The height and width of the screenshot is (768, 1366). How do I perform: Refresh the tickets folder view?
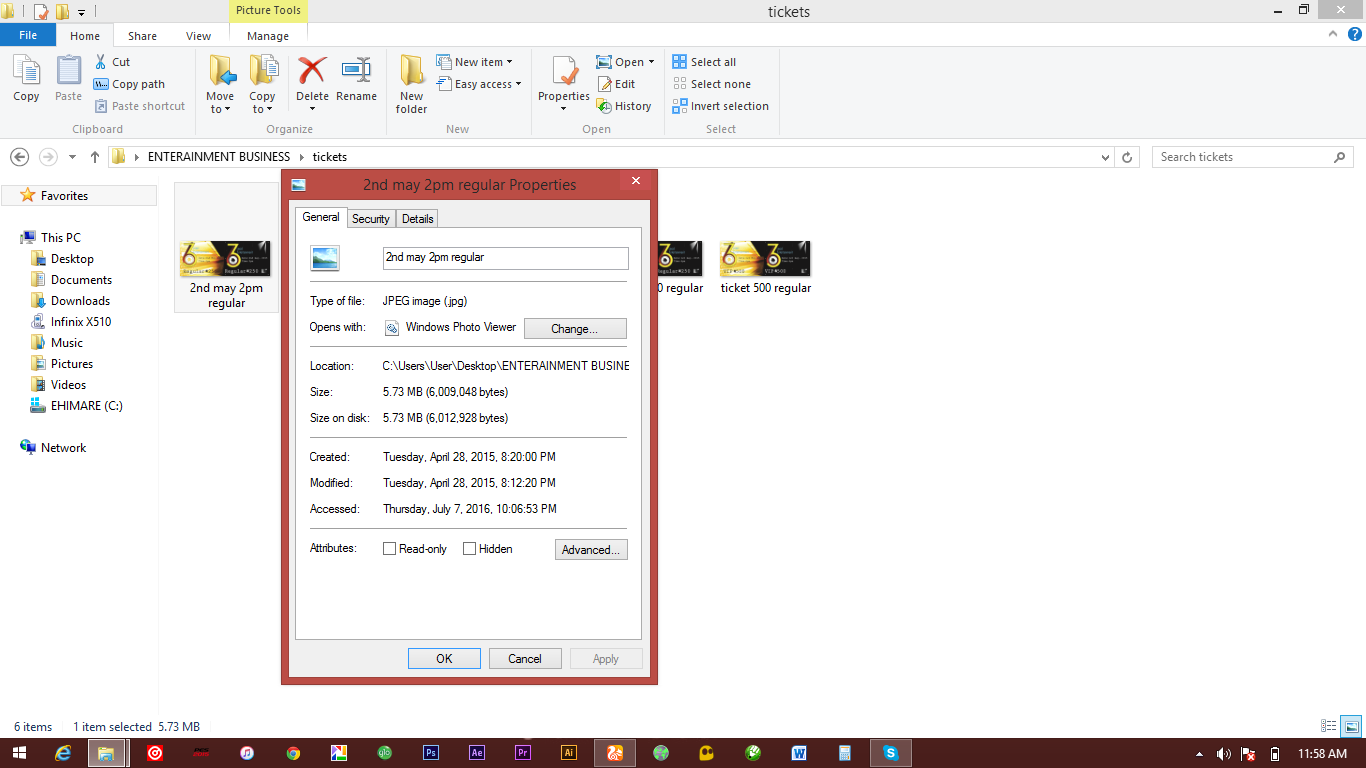(1128, 157)
